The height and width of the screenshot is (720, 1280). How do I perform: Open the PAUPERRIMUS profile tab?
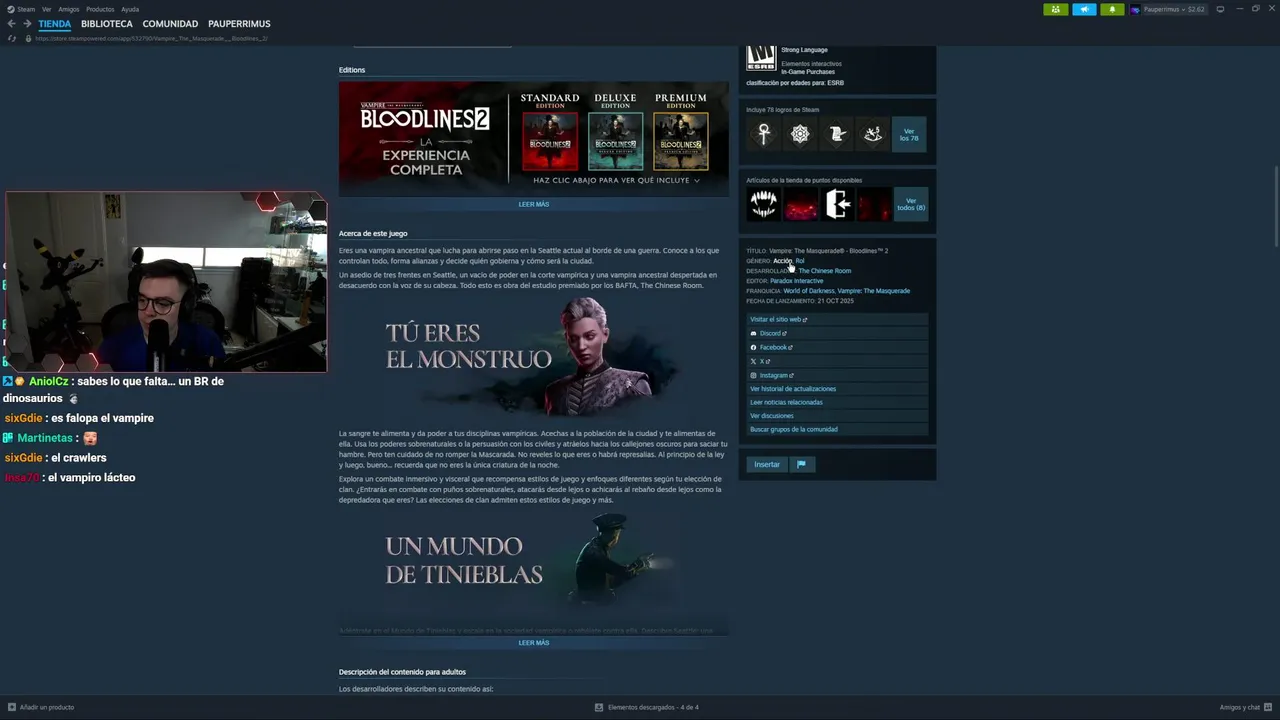239,23
